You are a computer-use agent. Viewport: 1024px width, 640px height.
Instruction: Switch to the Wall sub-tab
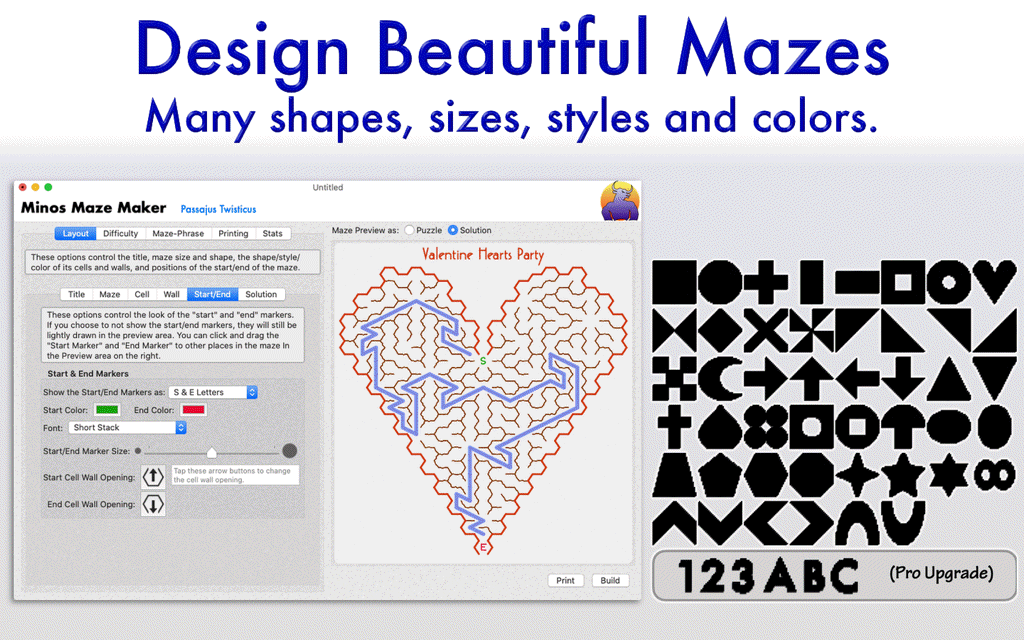pyautogui.click(x=172, y=294)
